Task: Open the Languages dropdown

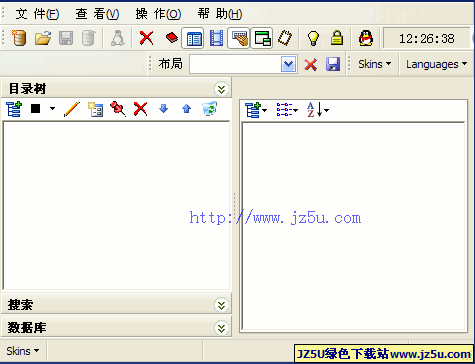Action: tap(436, 64)
